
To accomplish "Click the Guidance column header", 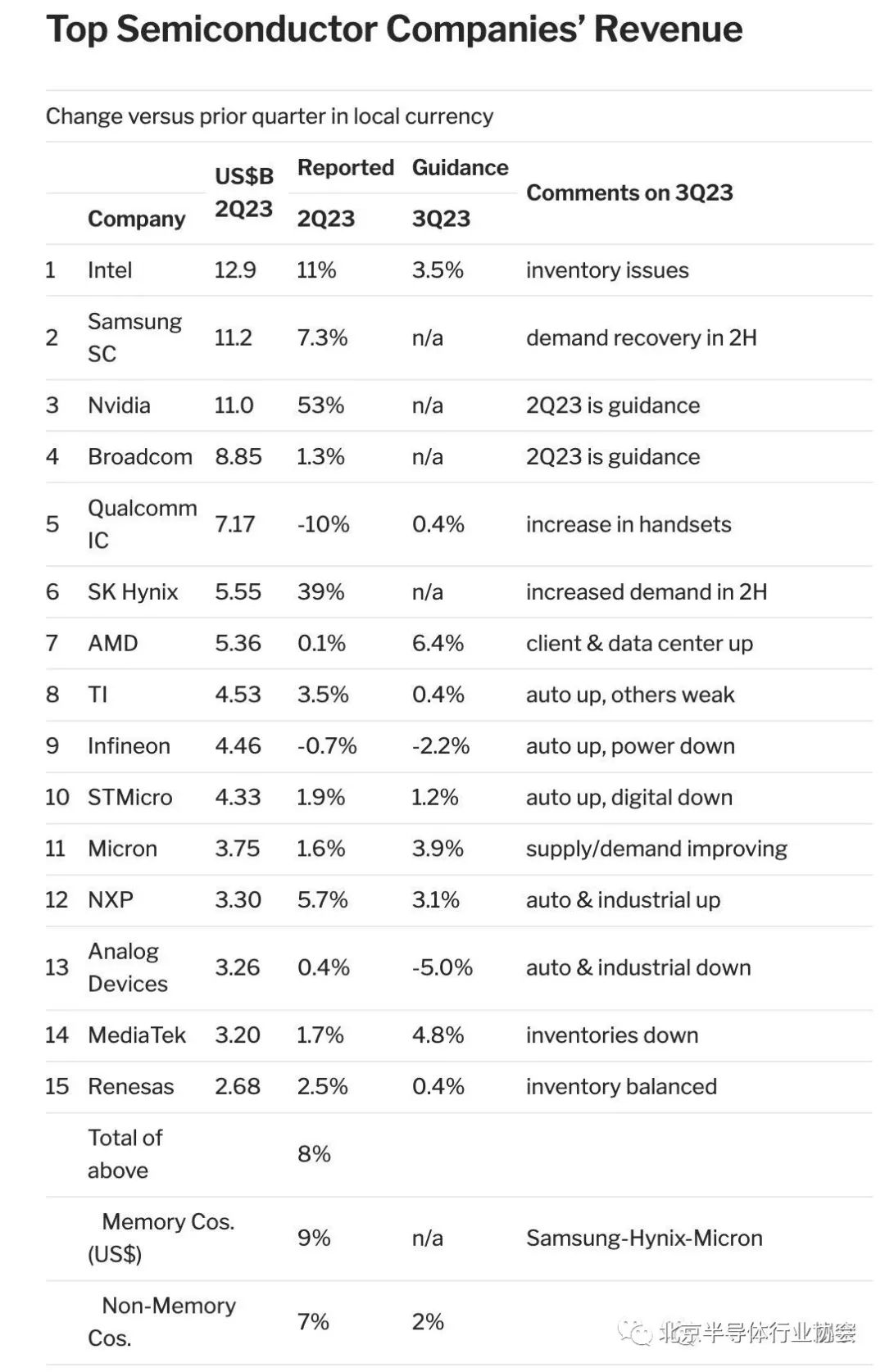I will [460, 168].
